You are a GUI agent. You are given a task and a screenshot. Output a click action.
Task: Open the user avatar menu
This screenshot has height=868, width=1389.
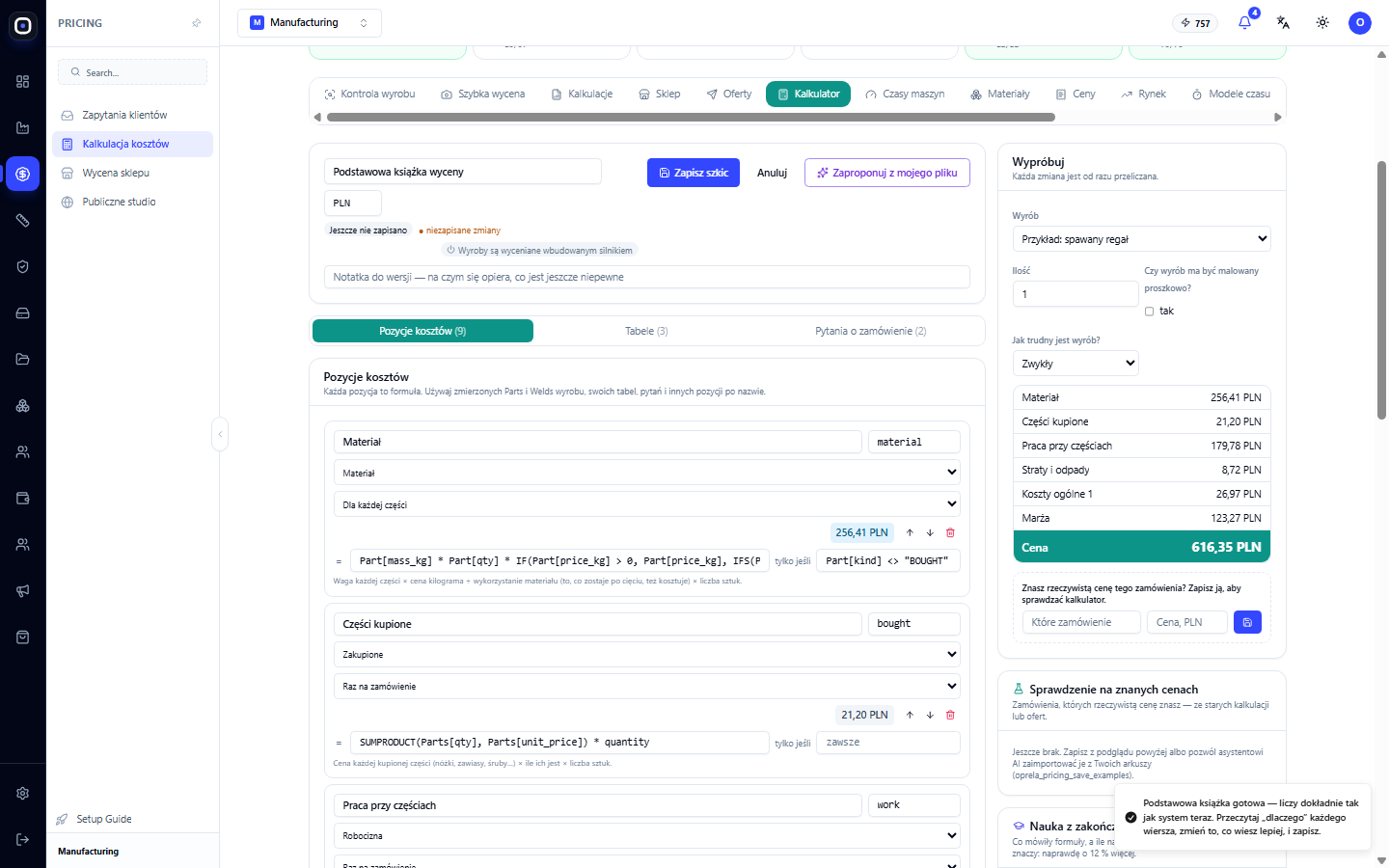click(x=1360, y=22)
